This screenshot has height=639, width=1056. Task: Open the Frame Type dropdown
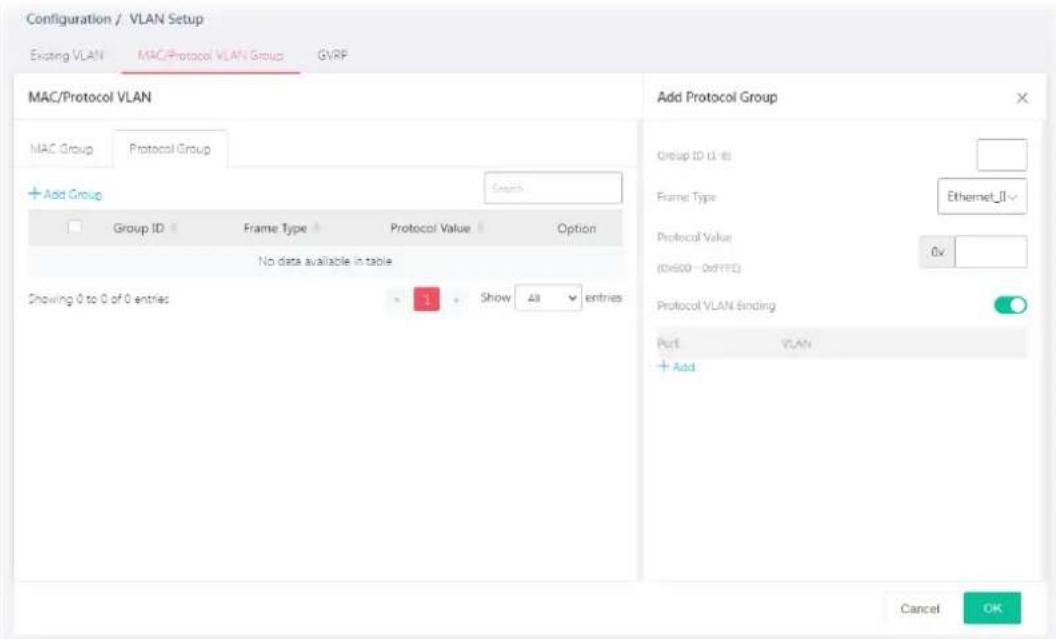click(x=982, y=197)
